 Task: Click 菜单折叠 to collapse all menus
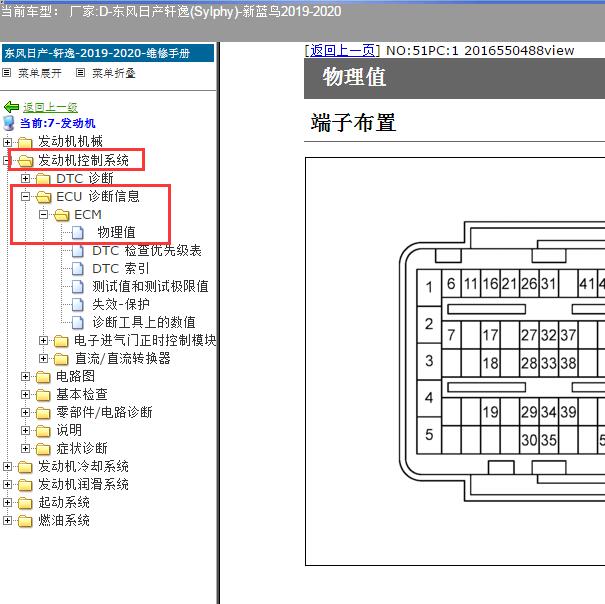click(x=113, y=73)
